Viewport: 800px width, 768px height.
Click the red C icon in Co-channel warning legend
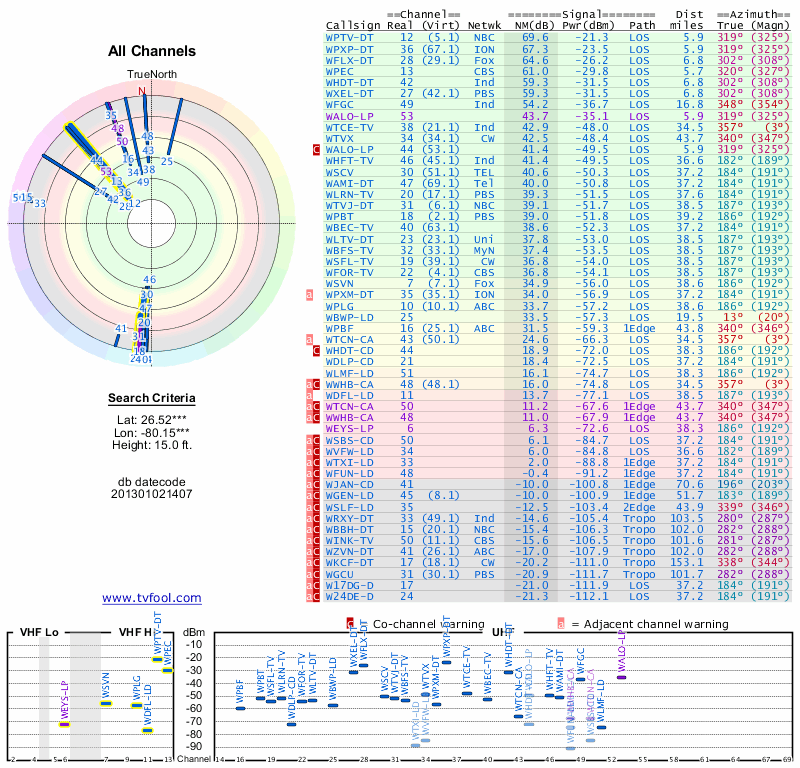coord(350,624)
